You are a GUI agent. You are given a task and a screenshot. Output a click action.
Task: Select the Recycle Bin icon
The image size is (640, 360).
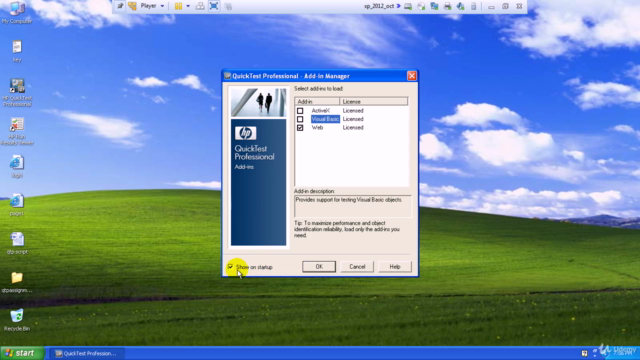(x=17, y=320)
